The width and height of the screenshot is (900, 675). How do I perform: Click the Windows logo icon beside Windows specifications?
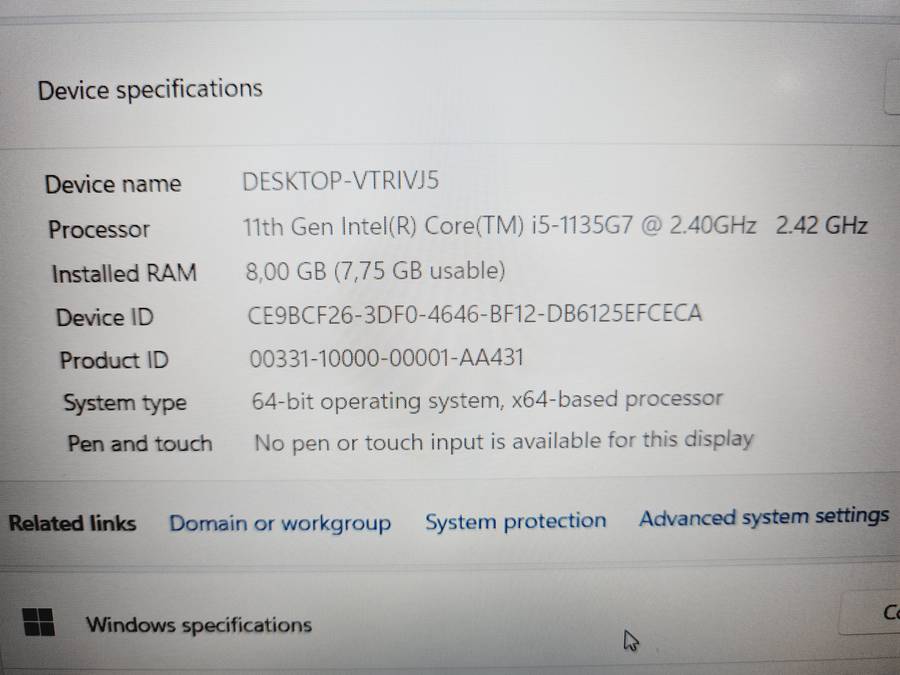[x=39, y=622]
